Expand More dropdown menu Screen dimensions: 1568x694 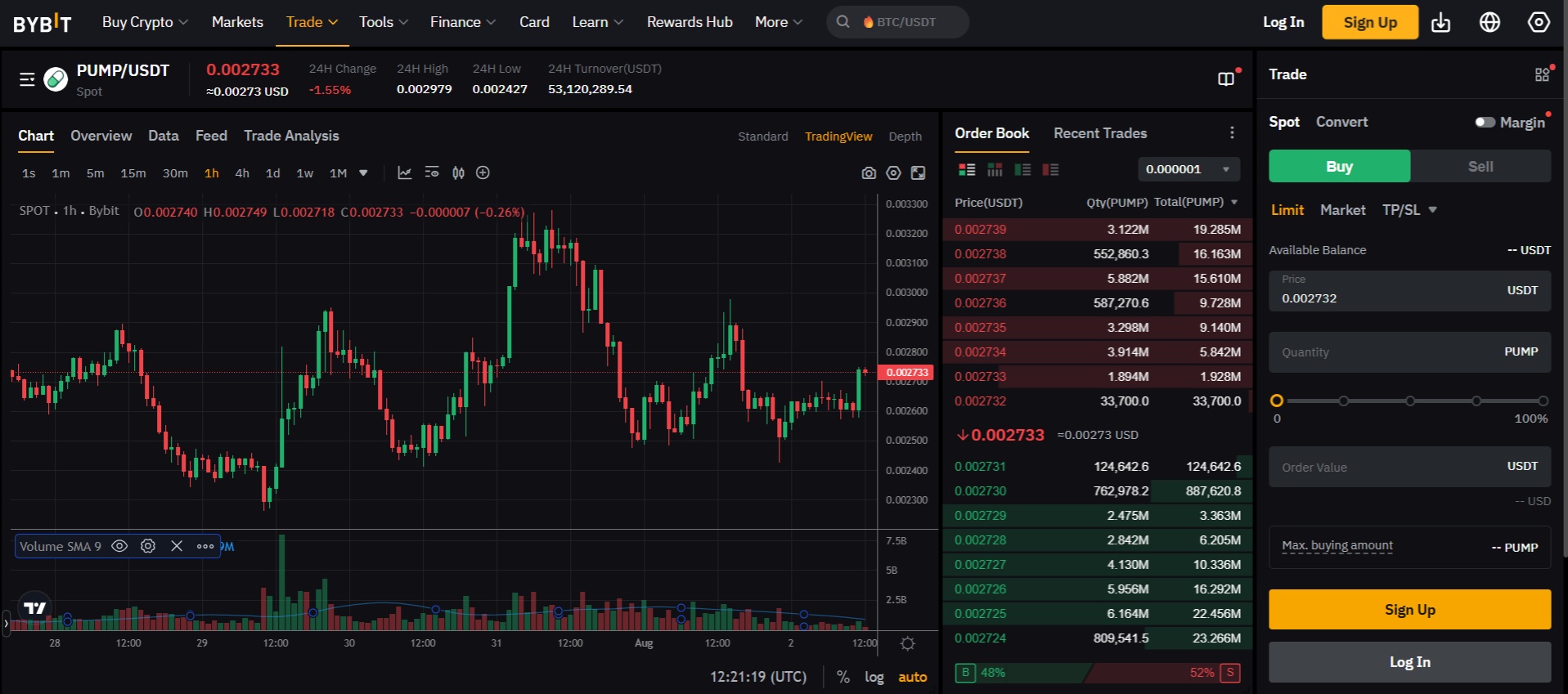point(779,22)
